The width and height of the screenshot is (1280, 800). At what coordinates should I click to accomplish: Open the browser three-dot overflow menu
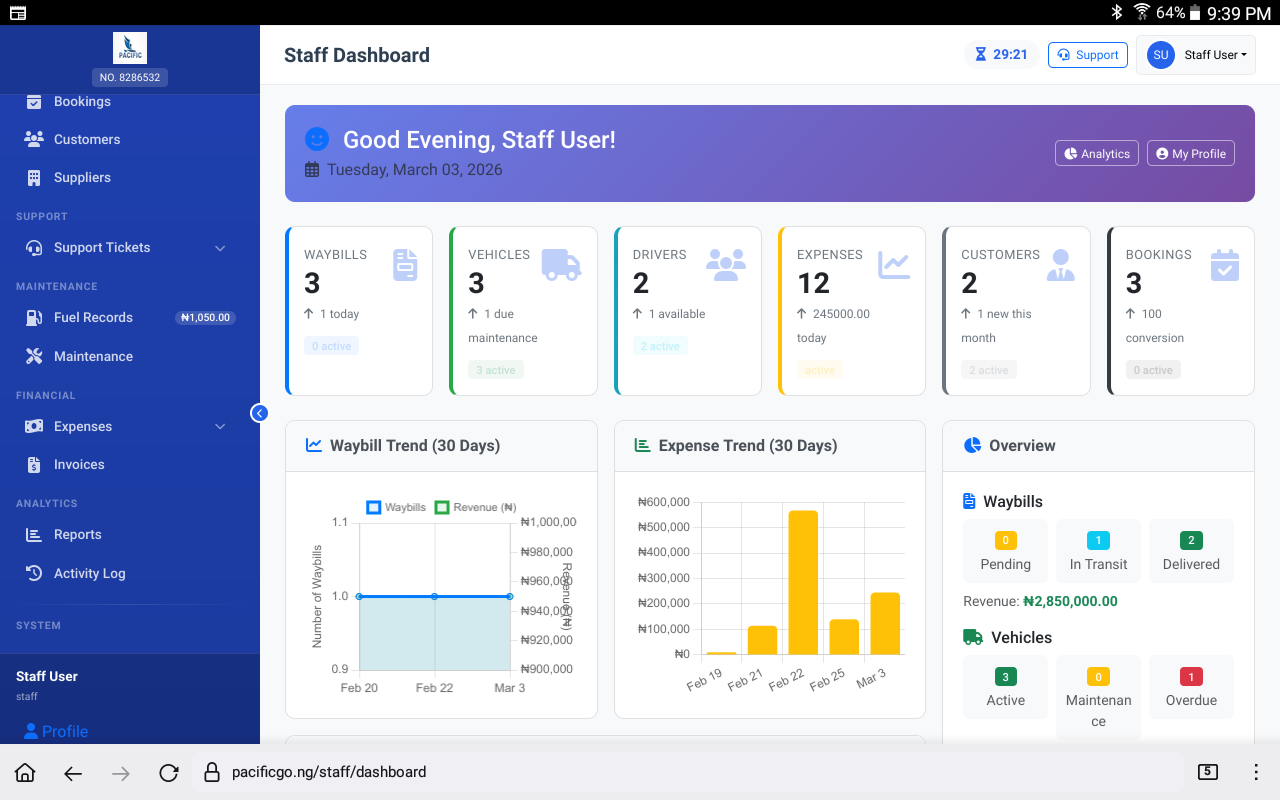point(1256,772)
